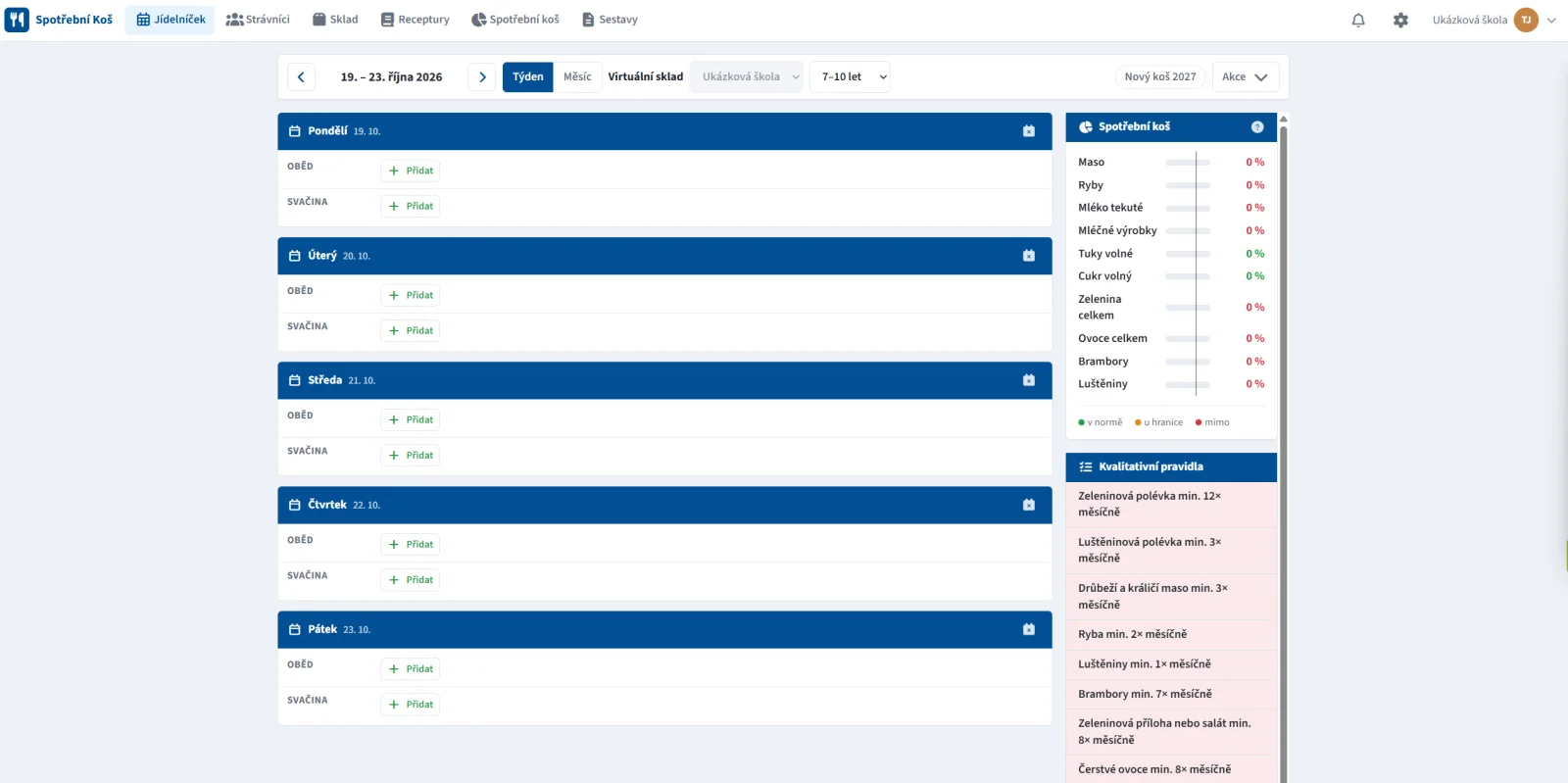This screenshot has height=783, width=1568.
Task: Add a meal to Pondělí Svačina
Action: click(411, 206)
